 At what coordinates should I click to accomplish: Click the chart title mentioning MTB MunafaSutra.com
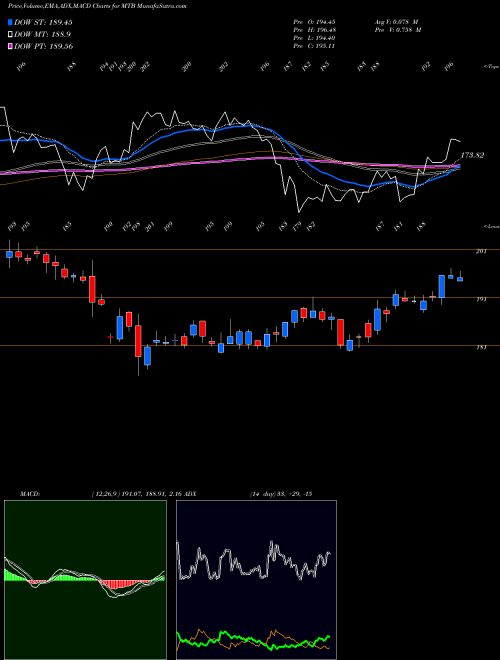pyautogui.click(x=97, y=6)
